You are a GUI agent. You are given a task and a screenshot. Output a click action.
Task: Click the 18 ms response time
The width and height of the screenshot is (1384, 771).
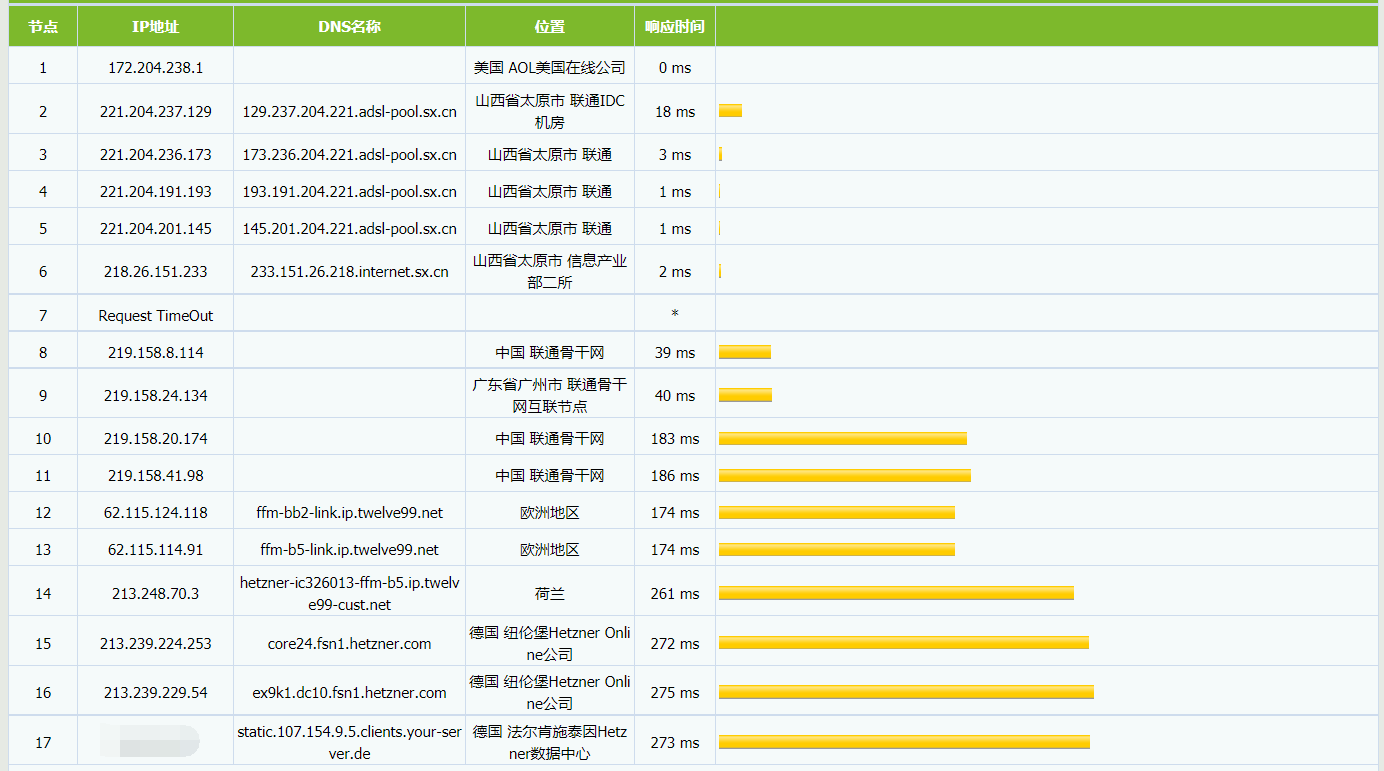click(675, 111)
